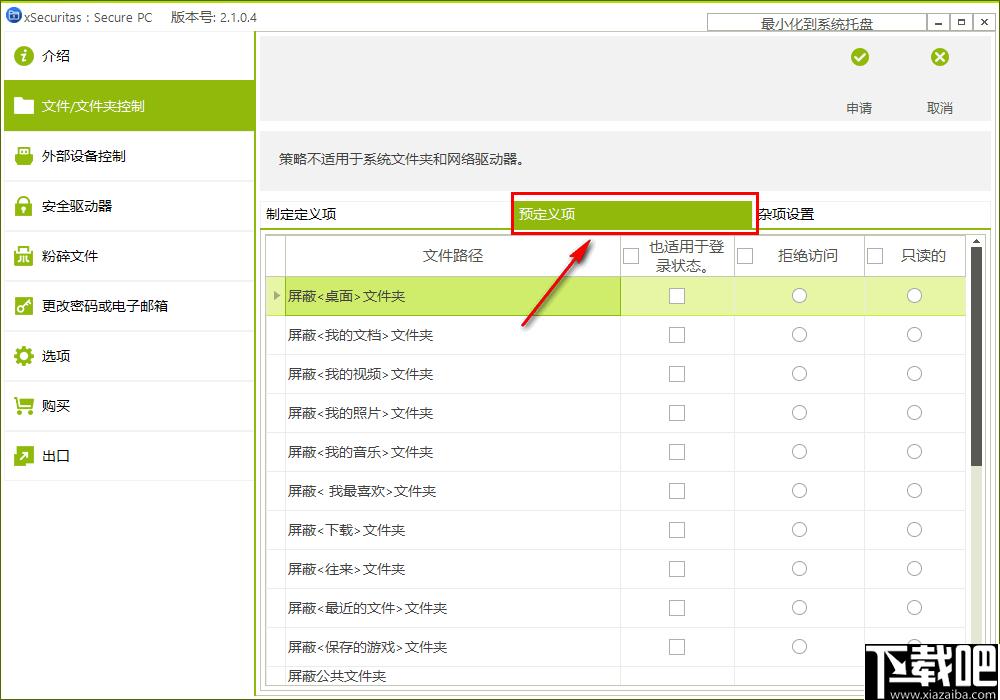Open the 购买 section
The image size is (1000, 700).
[x=129, y=405]
